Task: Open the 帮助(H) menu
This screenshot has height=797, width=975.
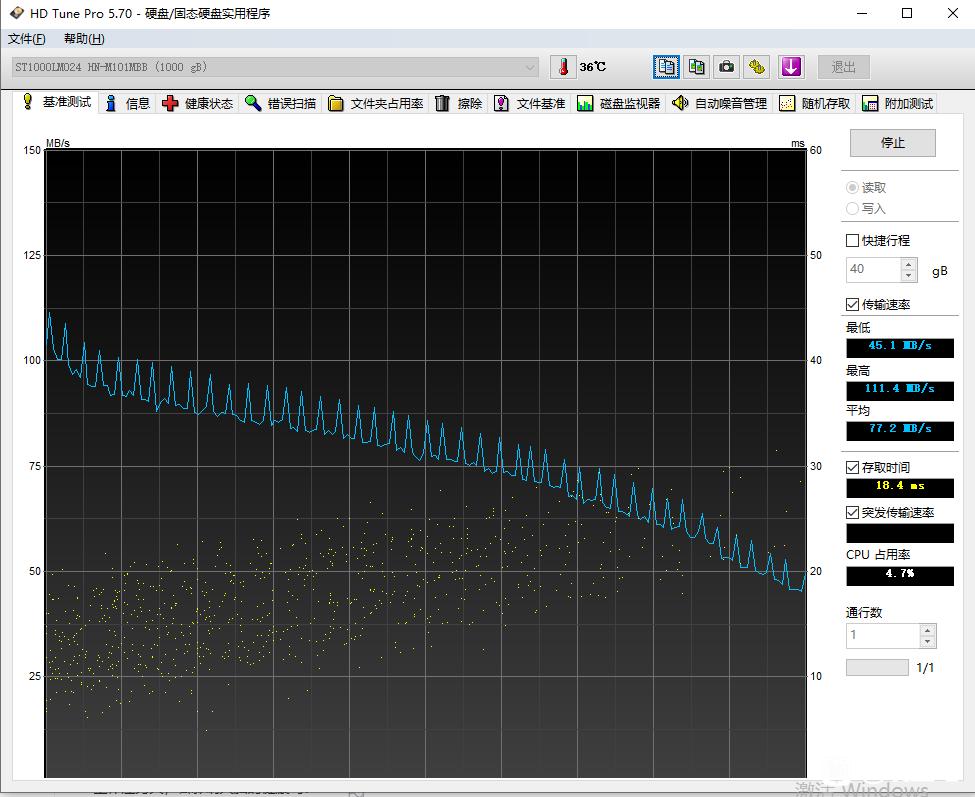Action: [84, 39]
